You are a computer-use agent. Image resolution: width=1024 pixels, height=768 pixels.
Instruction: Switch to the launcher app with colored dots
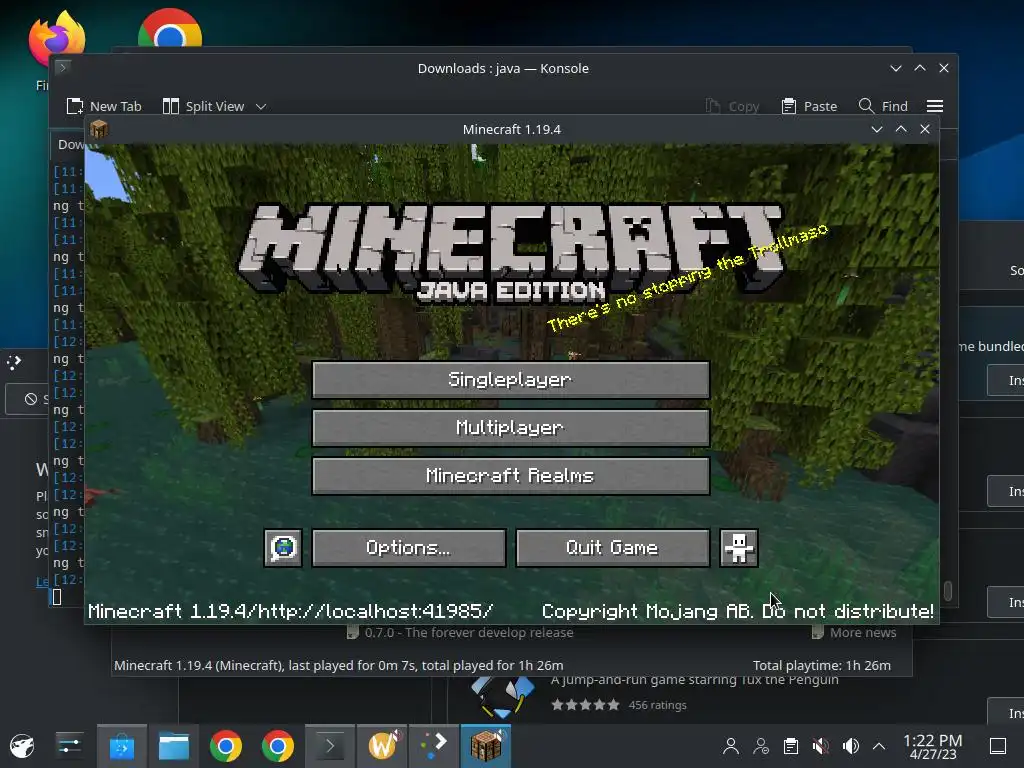click(x=434, y=746)
